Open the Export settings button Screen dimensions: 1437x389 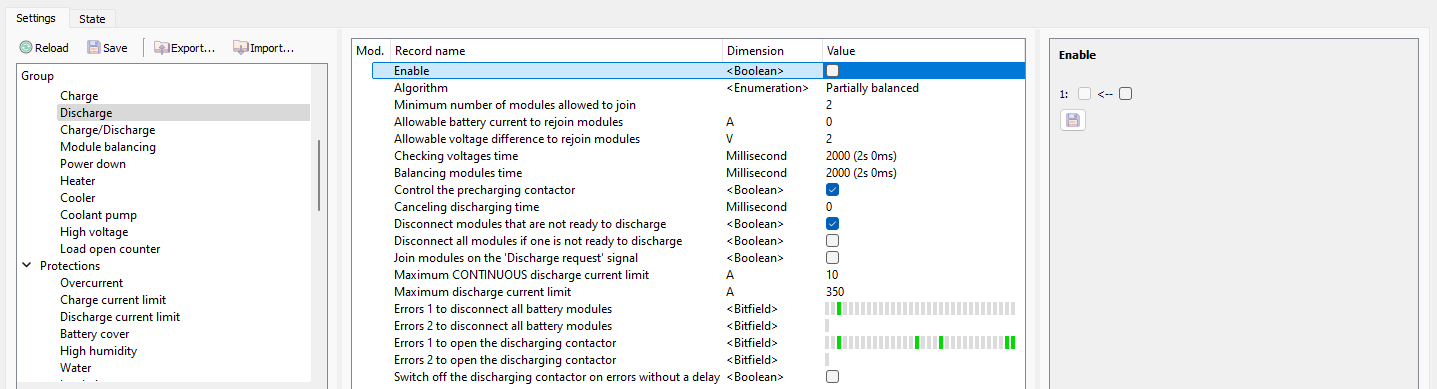tap(185, 47)
